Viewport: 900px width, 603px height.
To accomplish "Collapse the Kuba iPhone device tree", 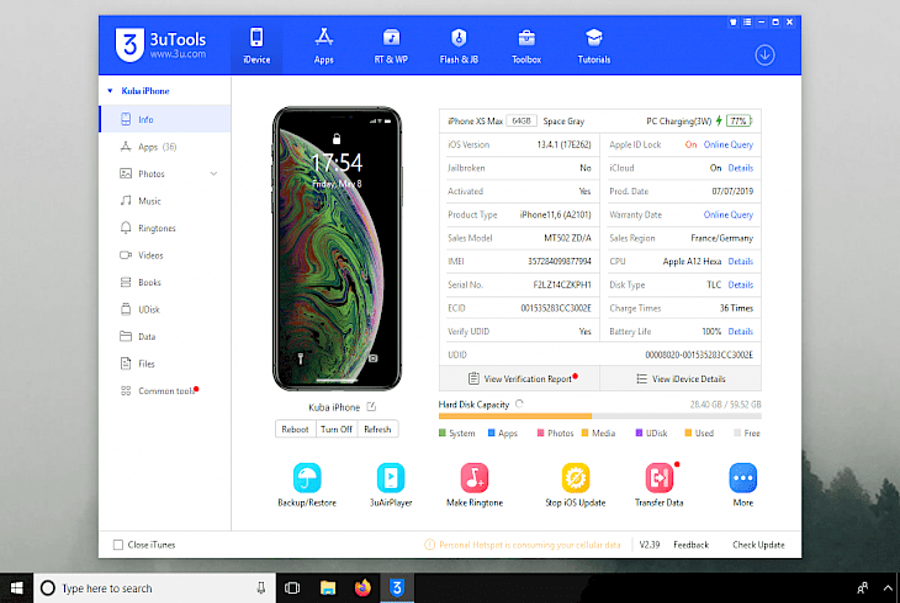I will 109,91.
